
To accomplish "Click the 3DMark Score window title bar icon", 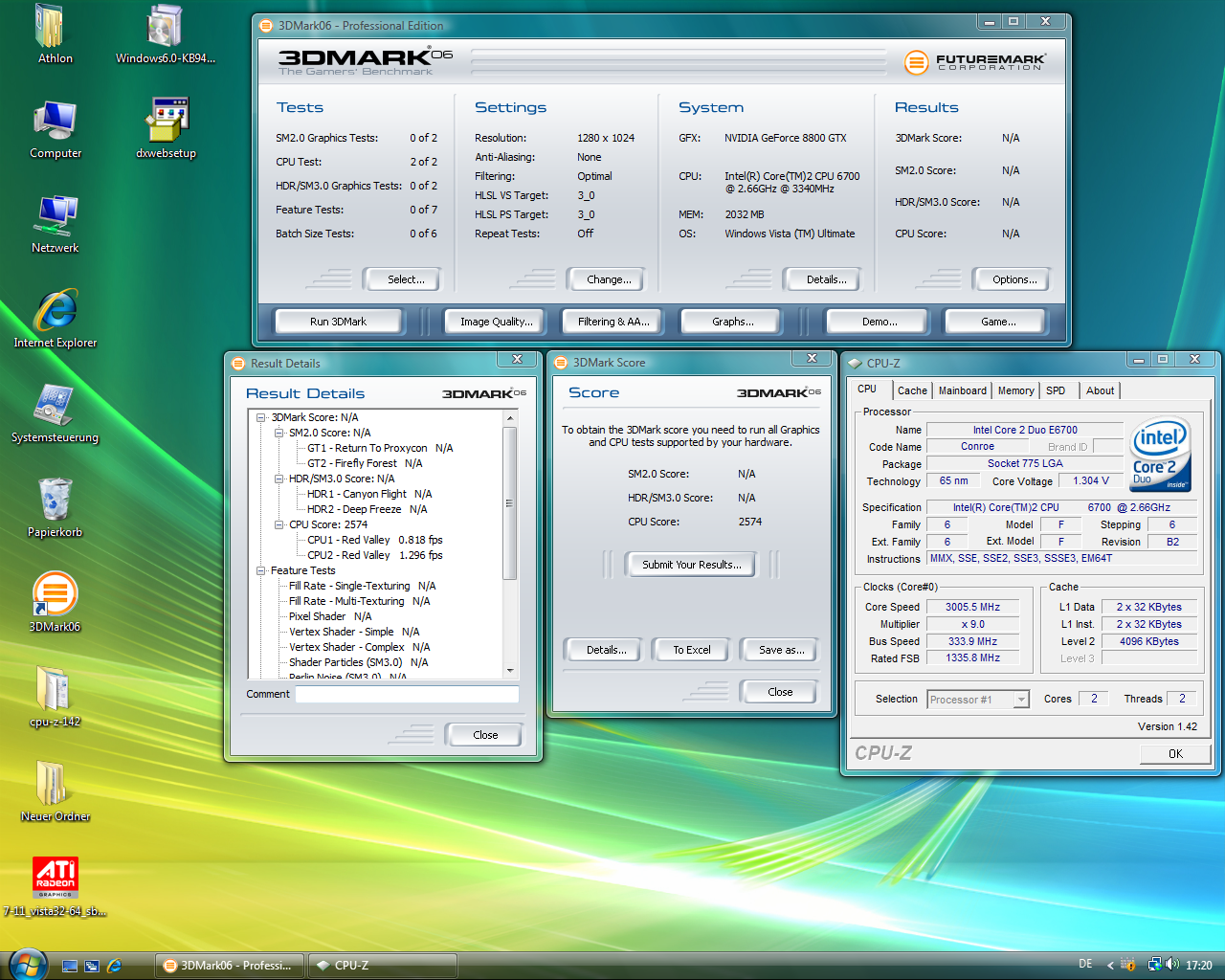I will coord(561,363).
